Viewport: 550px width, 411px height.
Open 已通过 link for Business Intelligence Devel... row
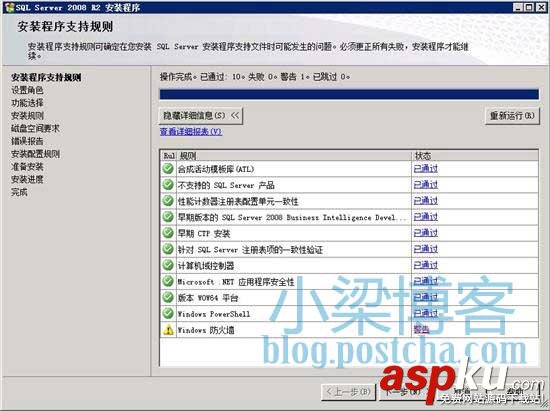[x=425, y=217]
